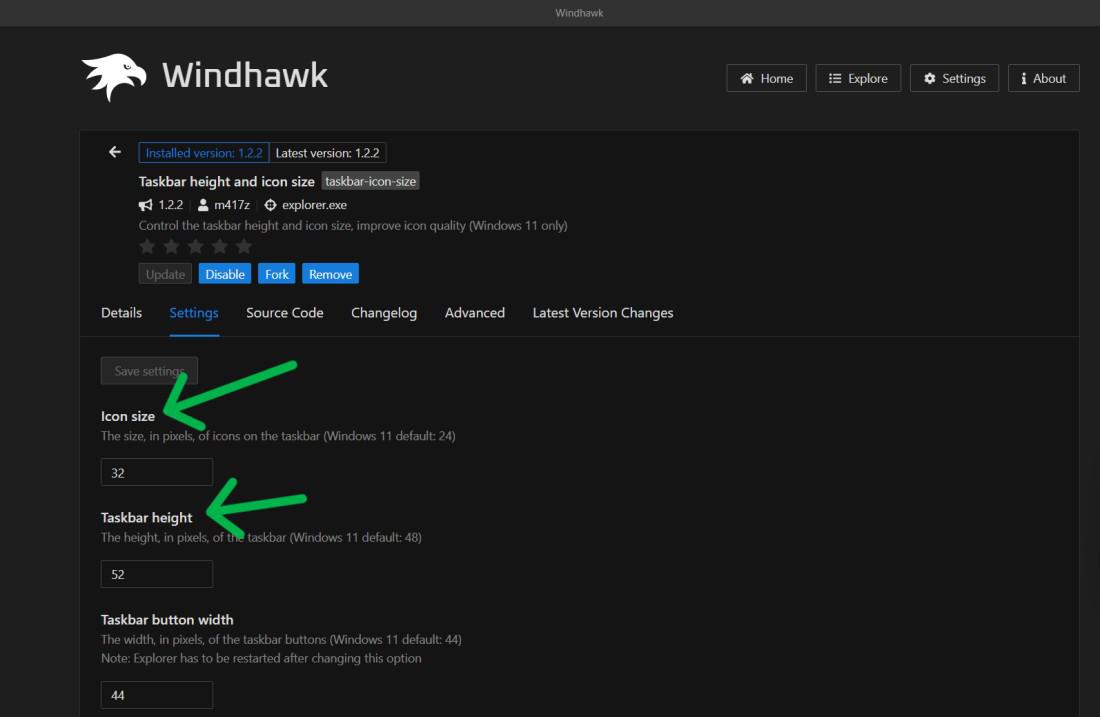1100x717 pixels.
Task: Open the Explore page
Action: (857, 79)
